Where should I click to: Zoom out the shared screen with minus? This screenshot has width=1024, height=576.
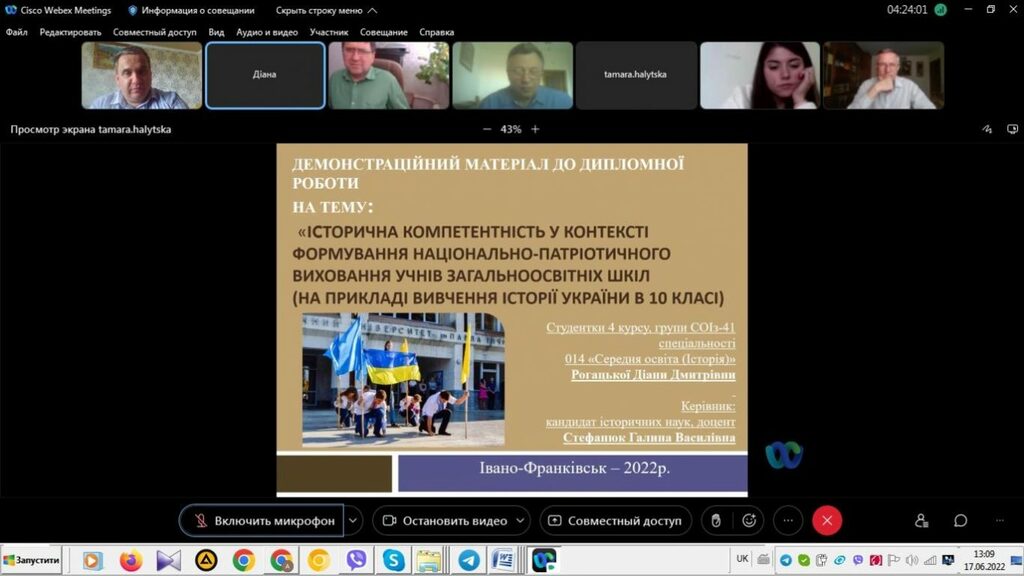pos(487,129)
